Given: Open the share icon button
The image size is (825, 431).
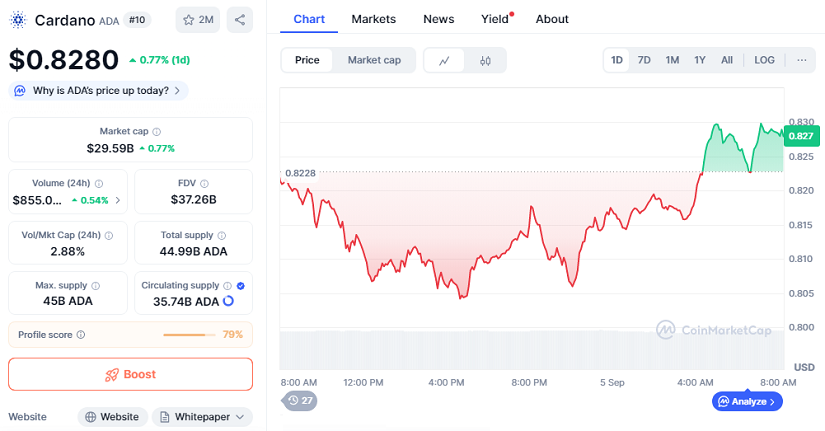Looking at the screenshot, I should (x=240, y=20).
